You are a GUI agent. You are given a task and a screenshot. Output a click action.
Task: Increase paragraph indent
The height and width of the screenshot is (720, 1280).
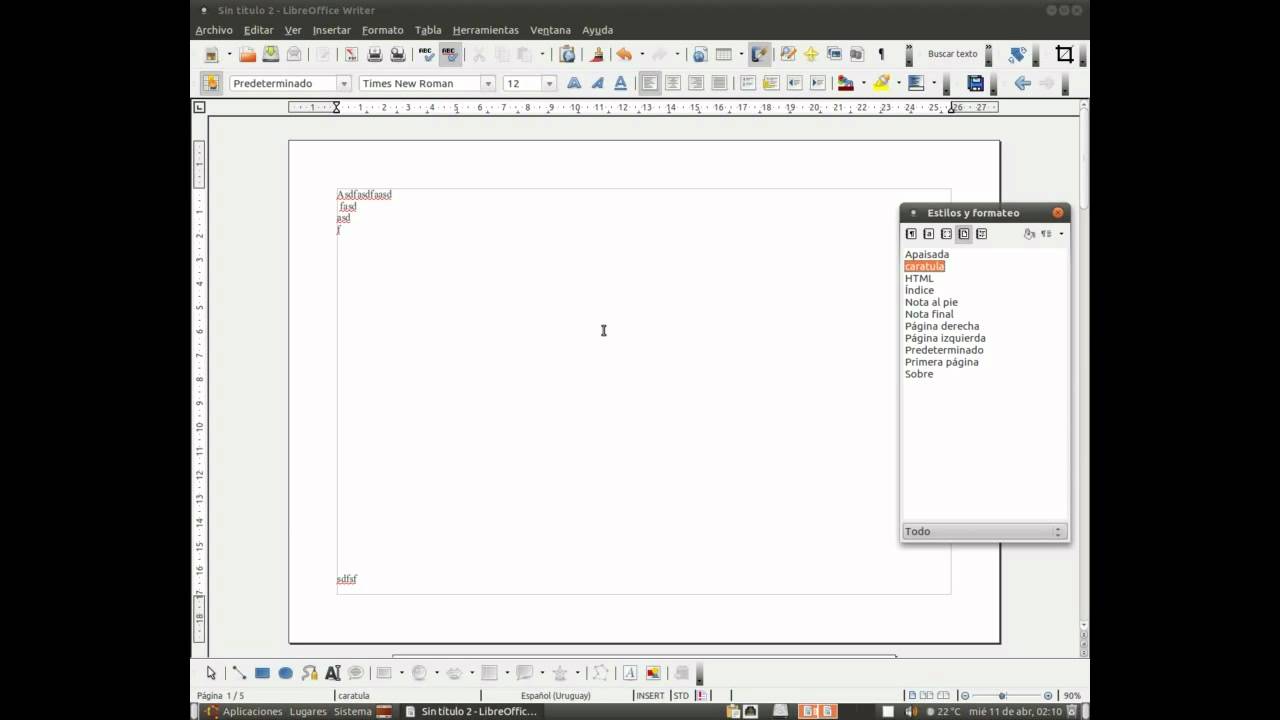pyautogui.click(x=817, y=83)
